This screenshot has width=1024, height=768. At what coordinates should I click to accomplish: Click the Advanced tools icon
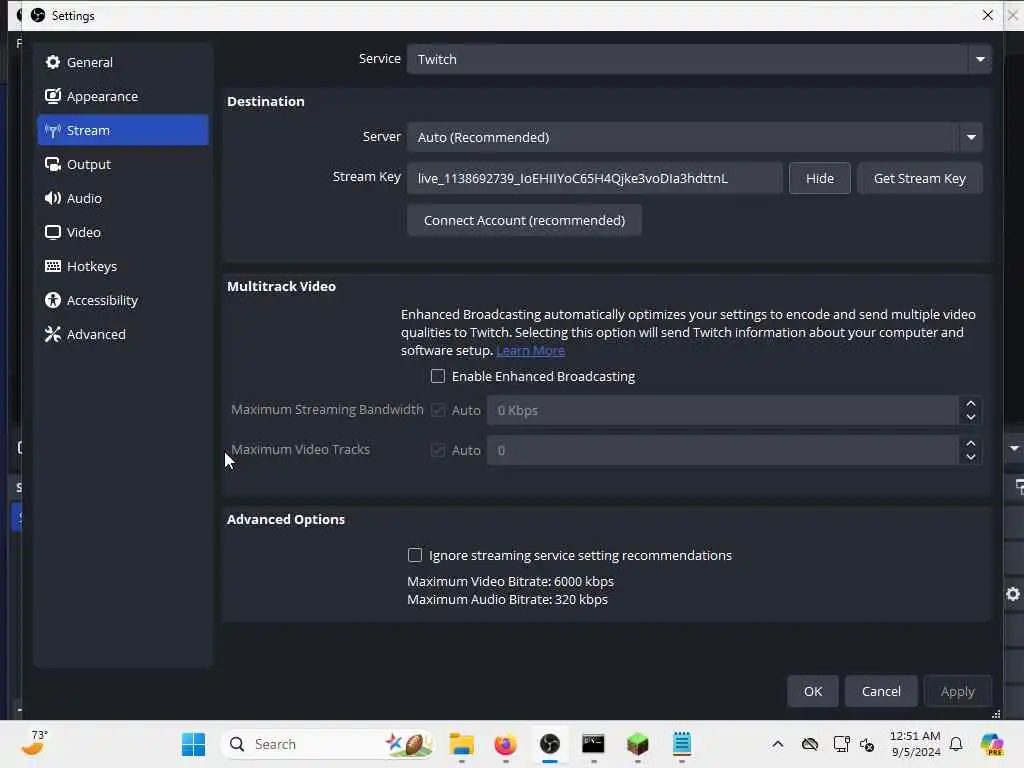click(x=53, y=334)
